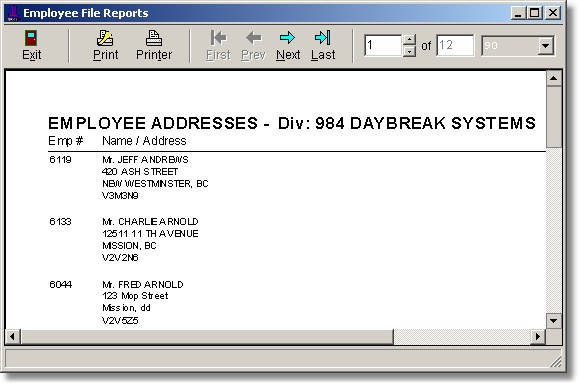
Task: Click postal code V2V2N6
Action: coord(120,258)
